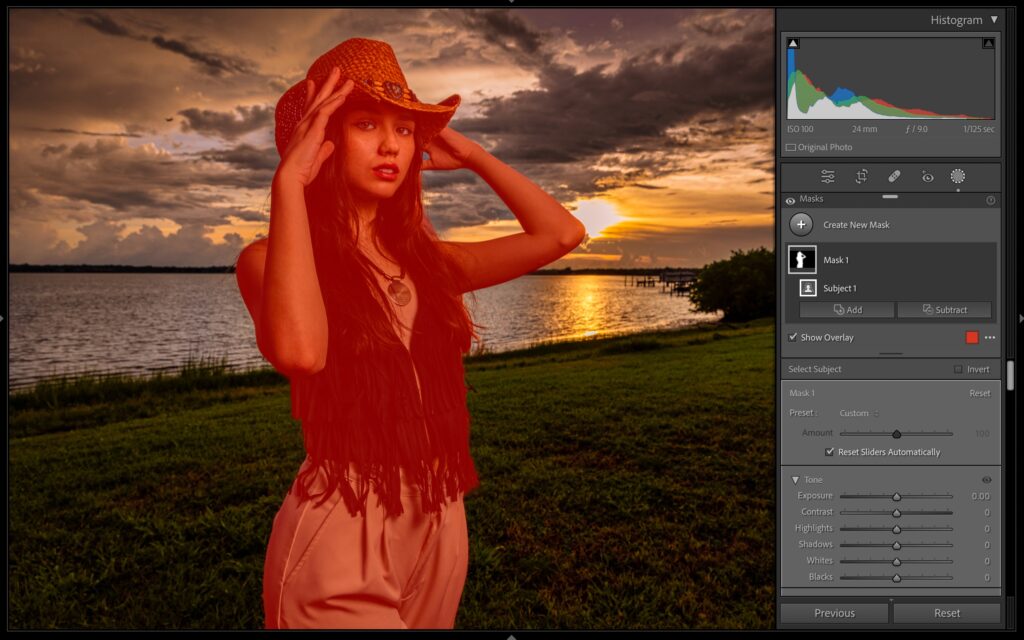This screenshot has height=640, width=1024.
Task: Open the Edit sliders tool
Action: (828, 176)
